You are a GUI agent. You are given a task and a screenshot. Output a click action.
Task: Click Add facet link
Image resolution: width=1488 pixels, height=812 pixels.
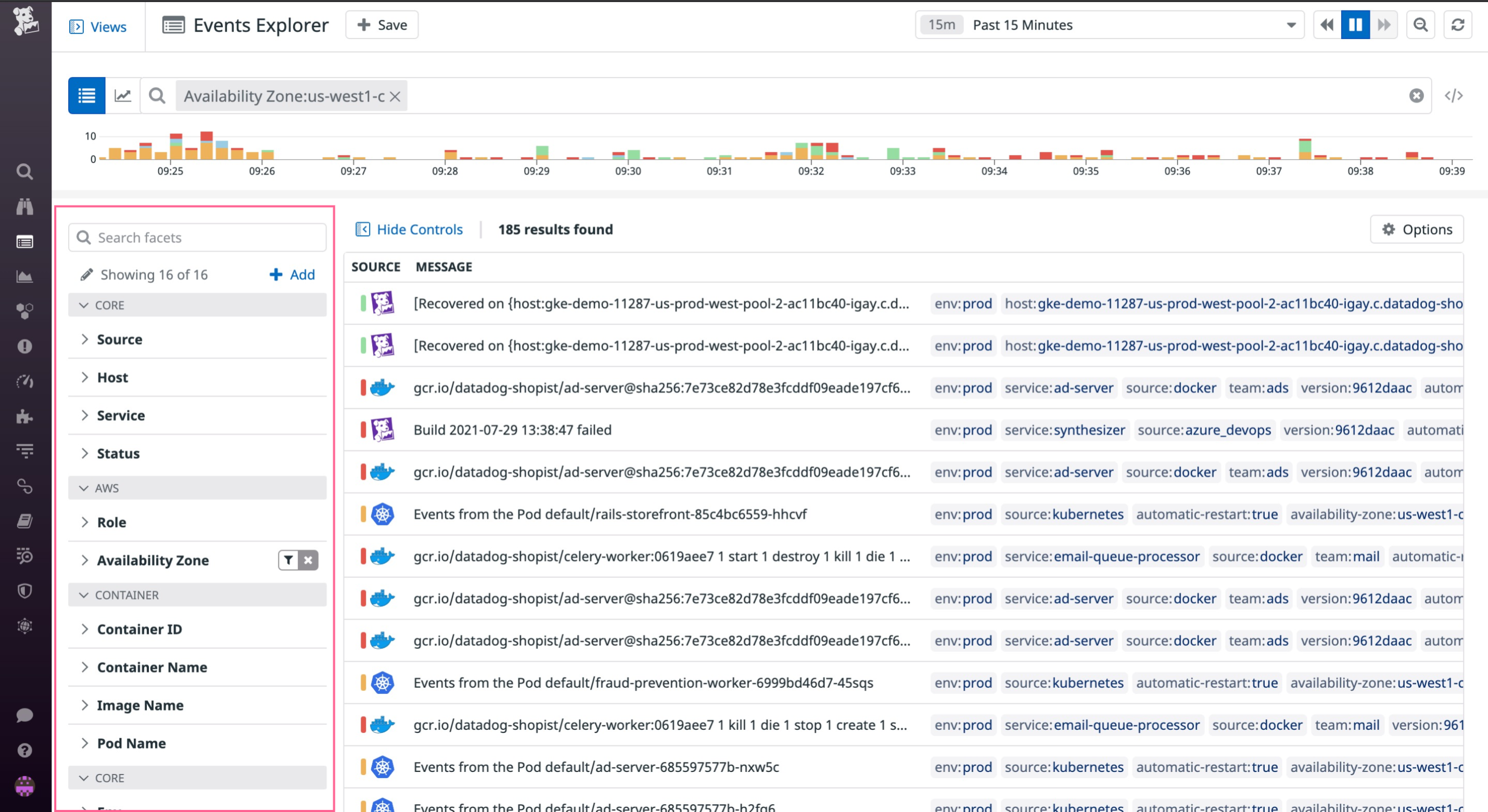tap(292, 274)
